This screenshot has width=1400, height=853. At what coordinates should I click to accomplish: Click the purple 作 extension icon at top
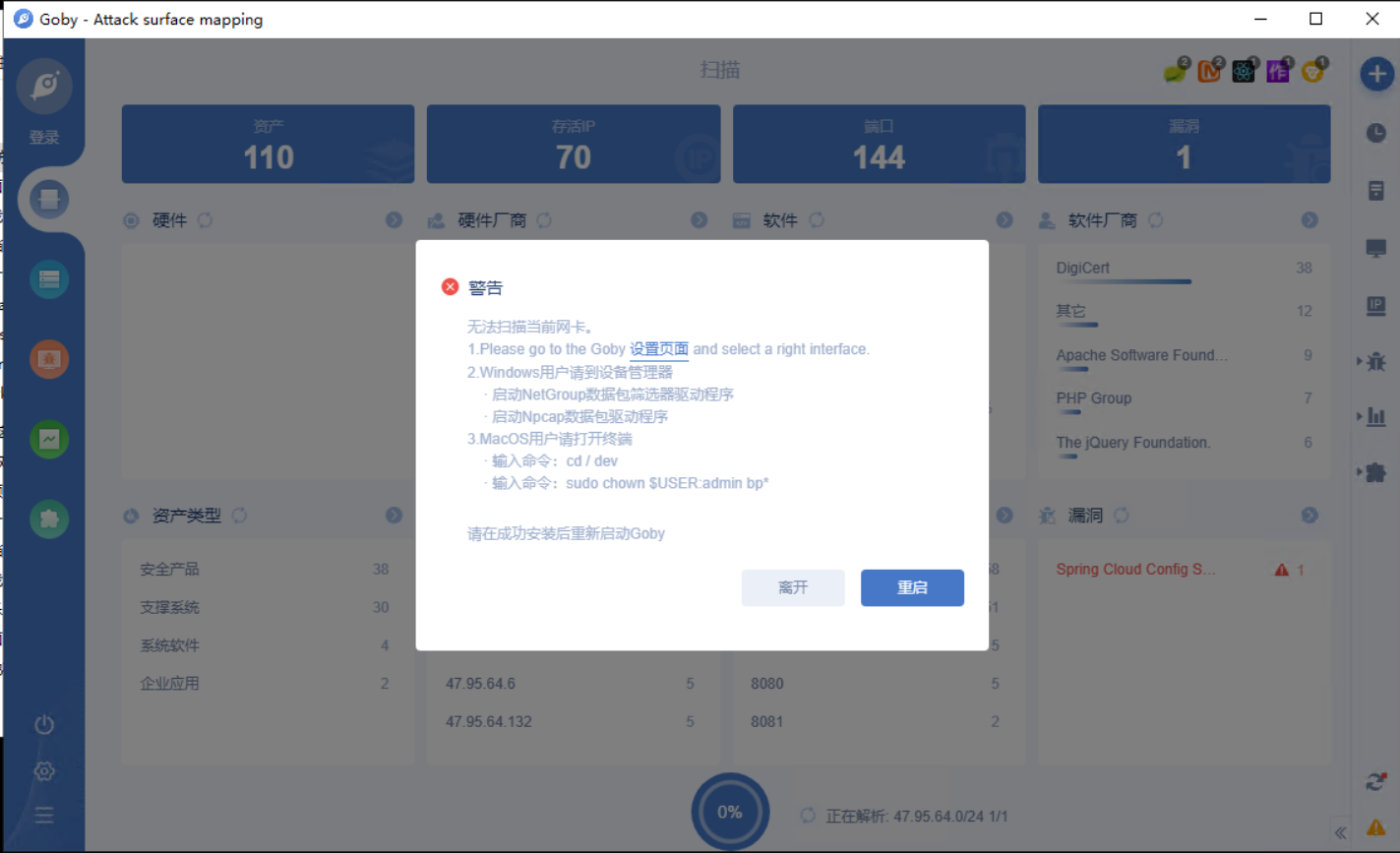click(1278, 71)
